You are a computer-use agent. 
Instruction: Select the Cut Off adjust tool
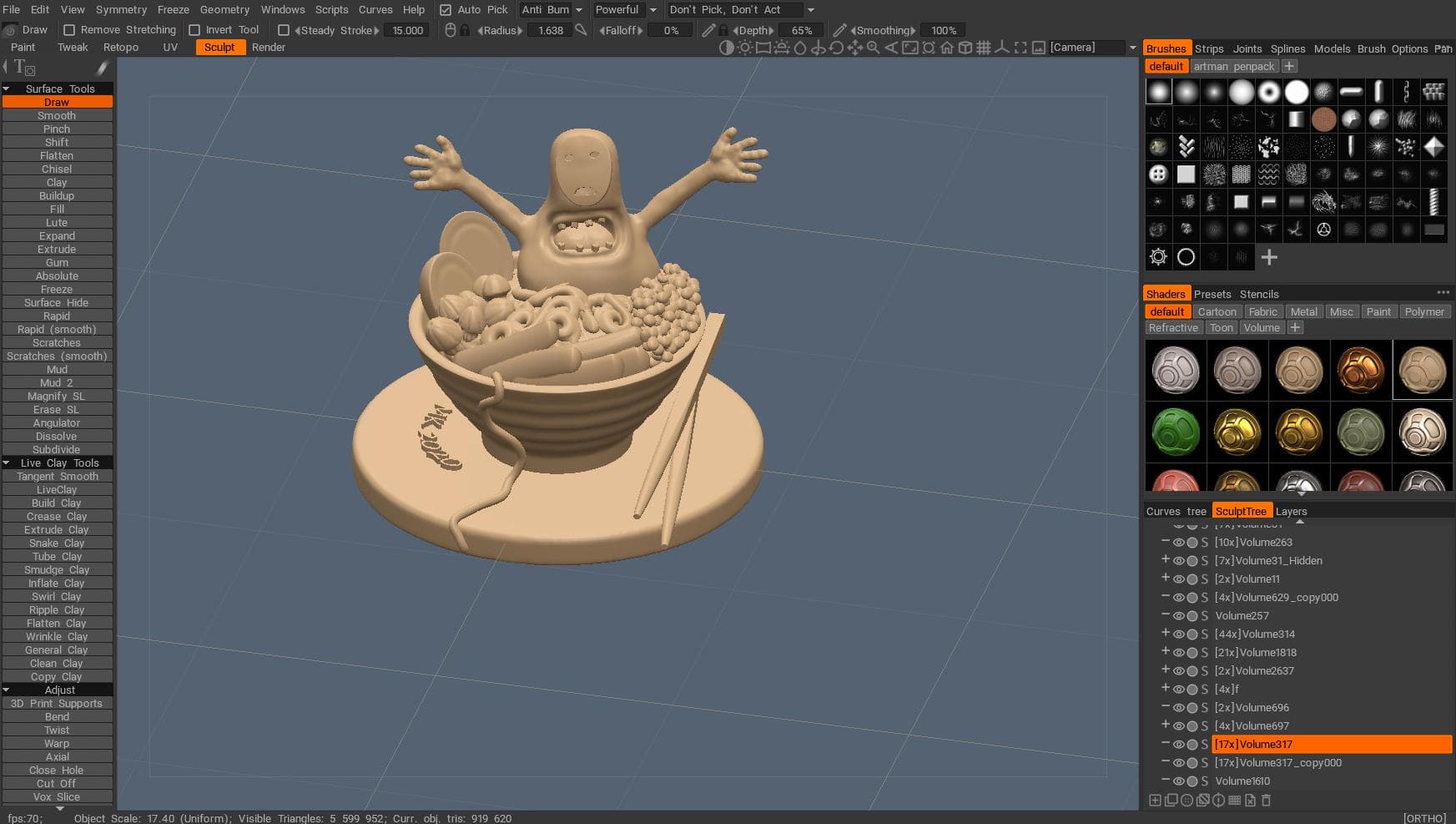[57, 783]
